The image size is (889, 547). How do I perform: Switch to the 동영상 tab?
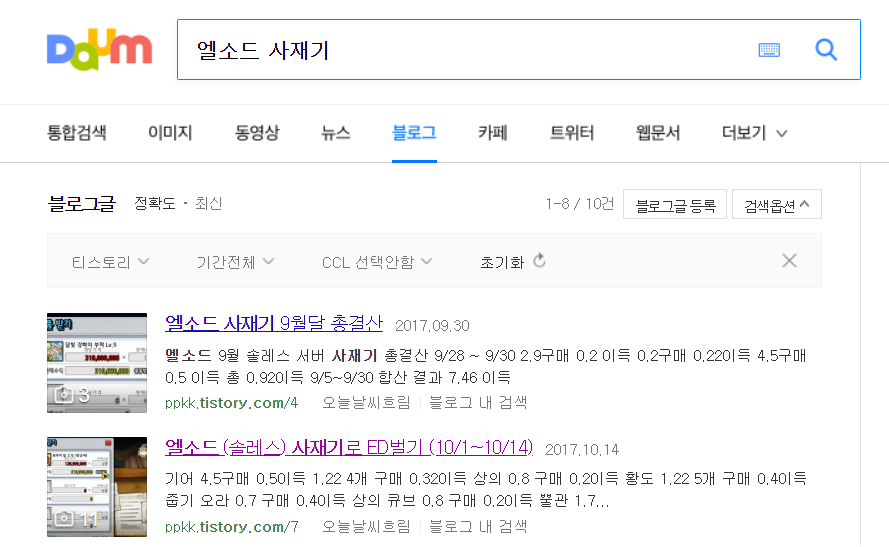click(x=257, y=133)
